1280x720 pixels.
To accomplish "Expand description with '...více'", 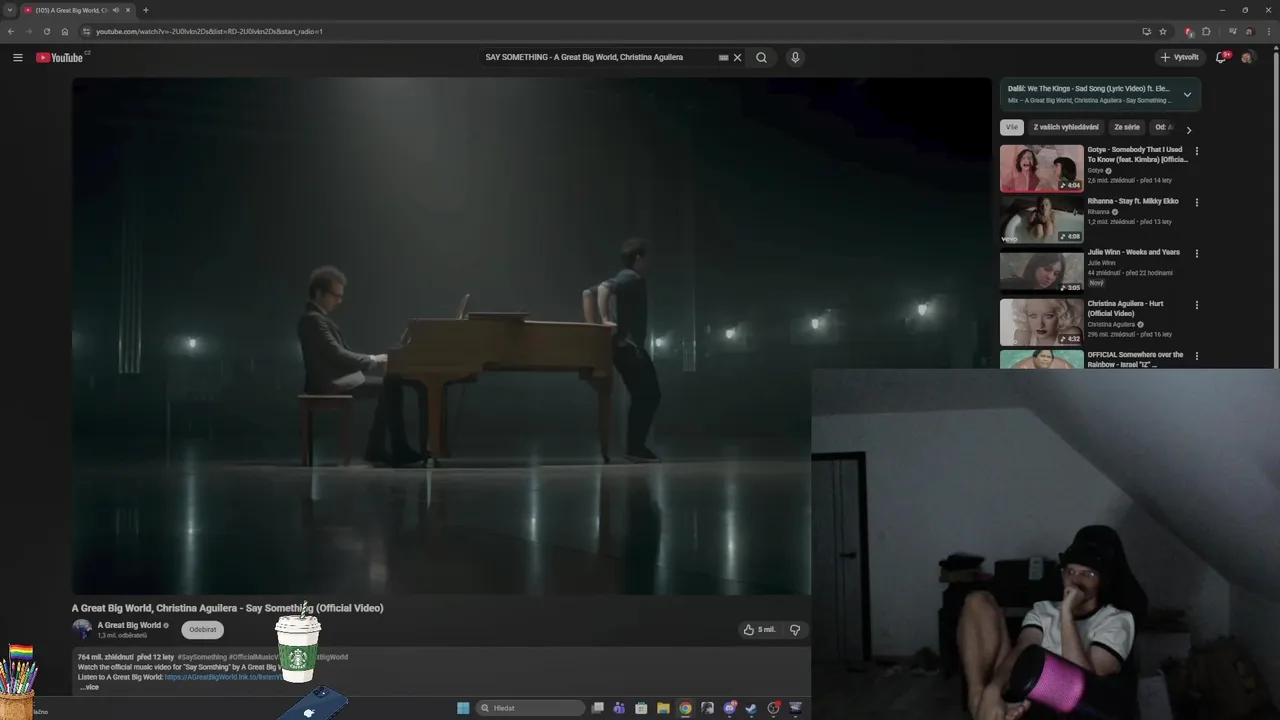I will coord(89,687).
